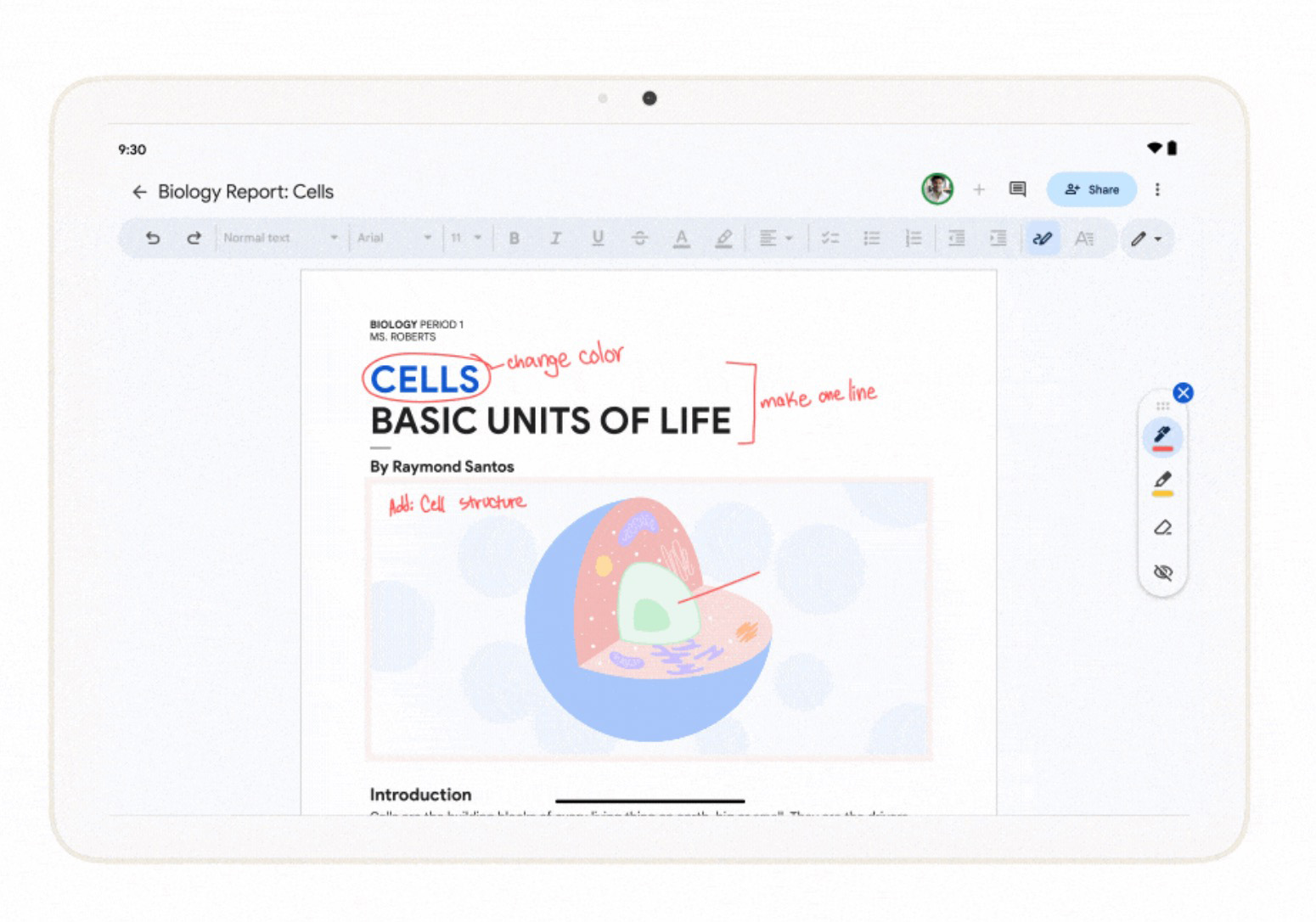
Task: Open the font size 11 dropdown
Action: (465, 239)
